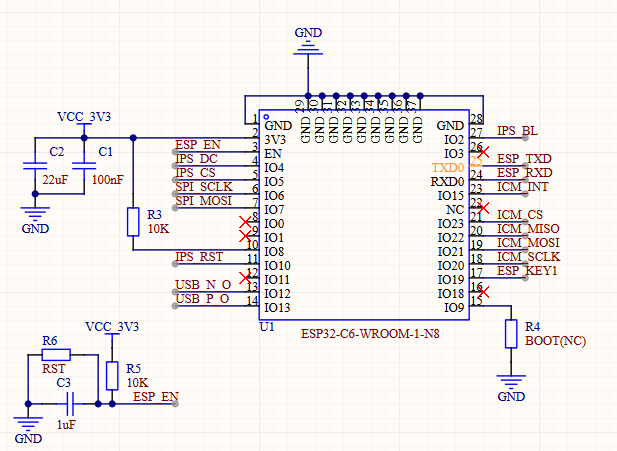Select capacitor C1 symbol (100nF)
The height and width of the screenshot is (451, 617).
click(84, 166)
